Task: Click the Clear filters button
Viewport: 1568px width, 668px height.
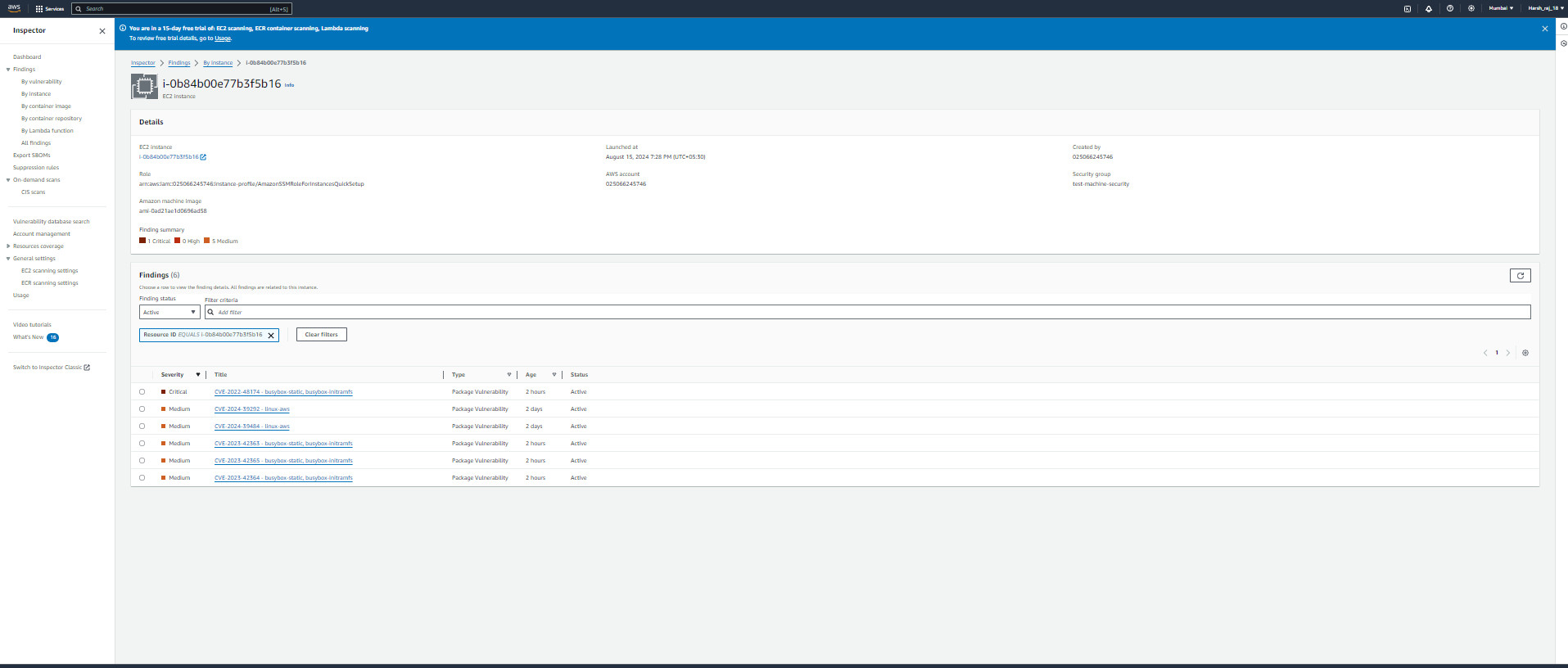Action: pyautogui.click(x=321, y=335)
